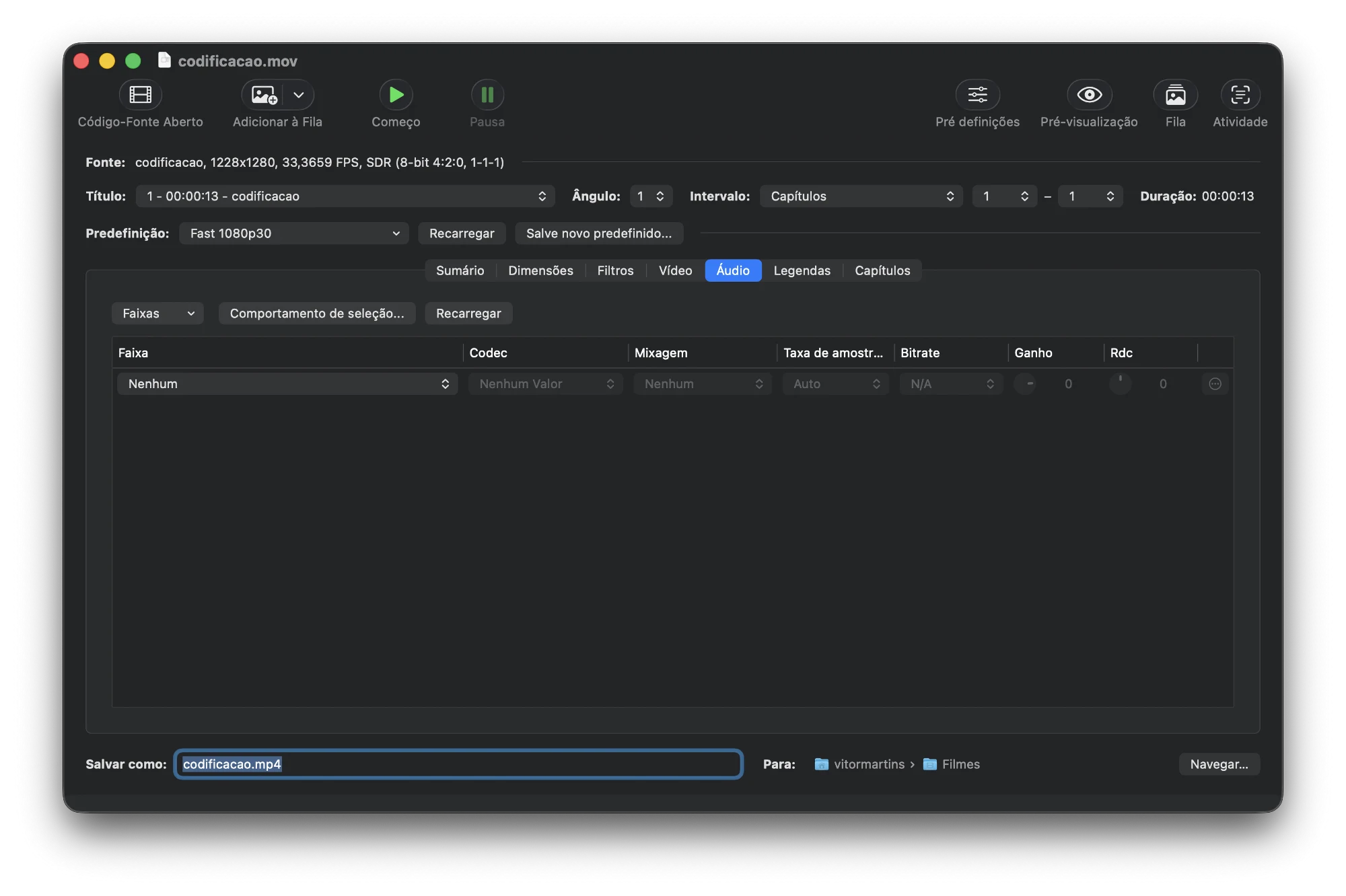Click the Código-Fonte Aberto film icon

pyautogui.click(x=140, y=95)
